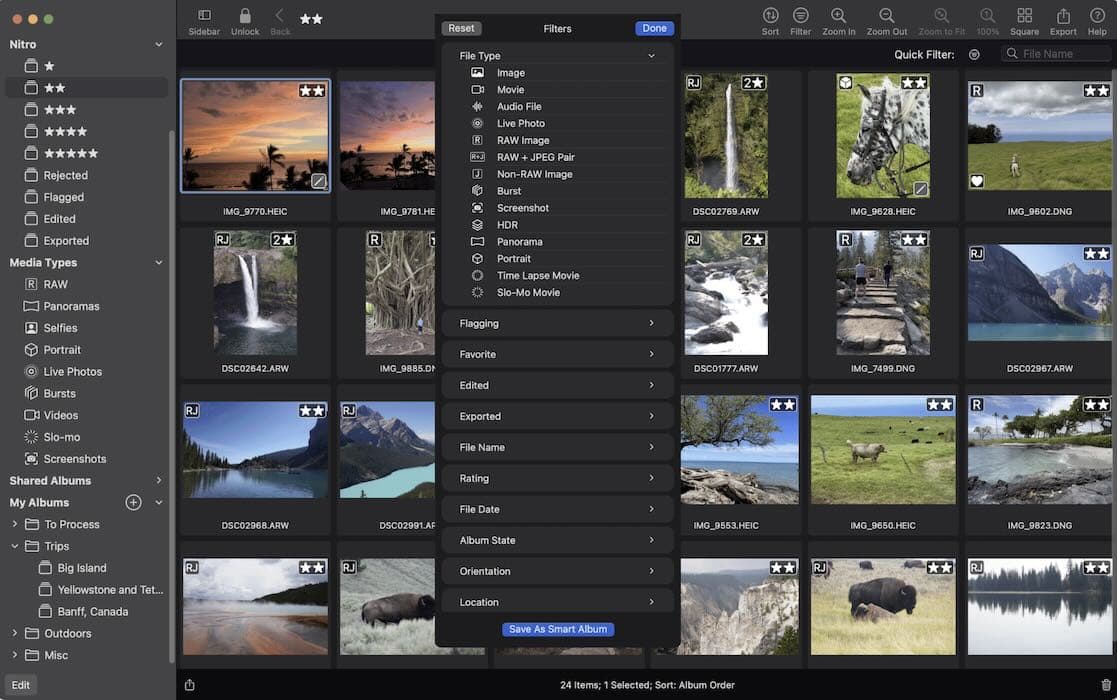Expand the Rating filter section
The image size is (1117, 700).
pyautogui.click(x=557, y=478)
